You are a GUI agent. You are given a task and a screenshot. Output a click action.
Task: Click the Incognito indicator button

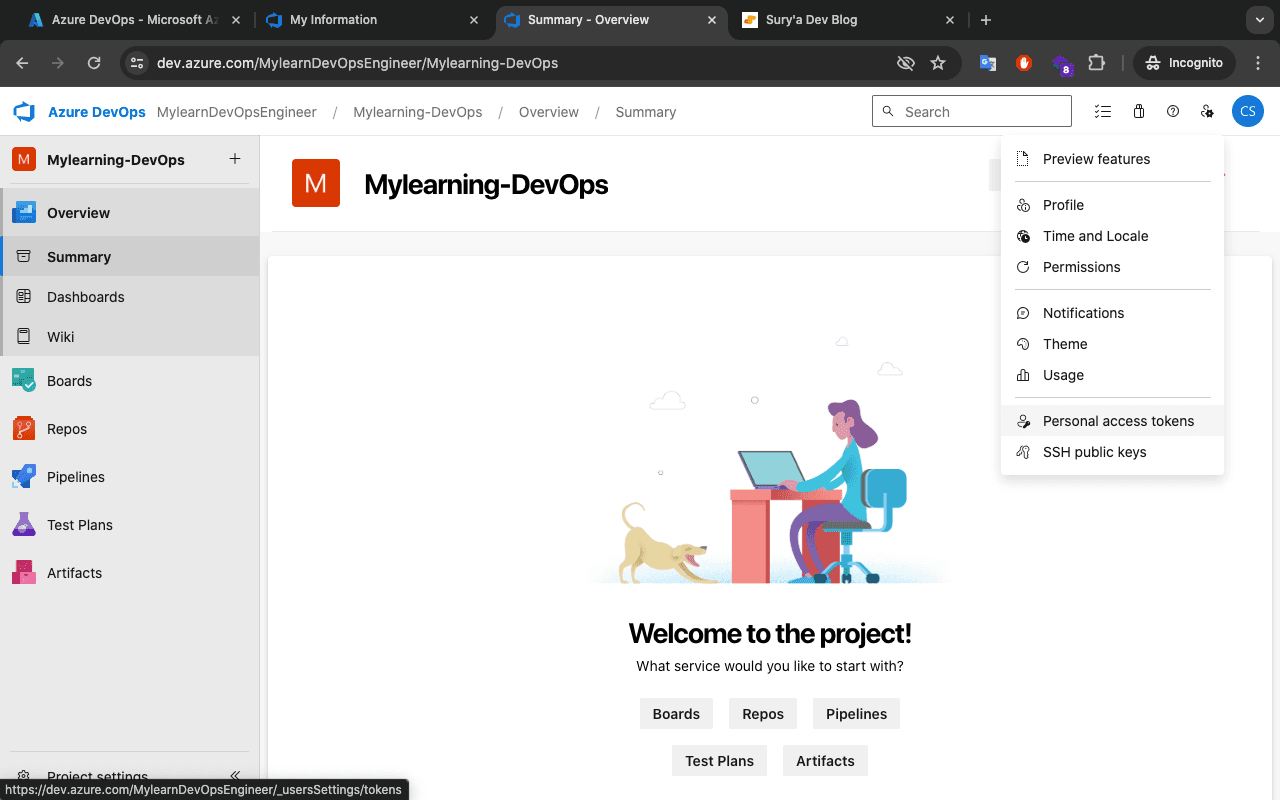[x=1184, y=63]
